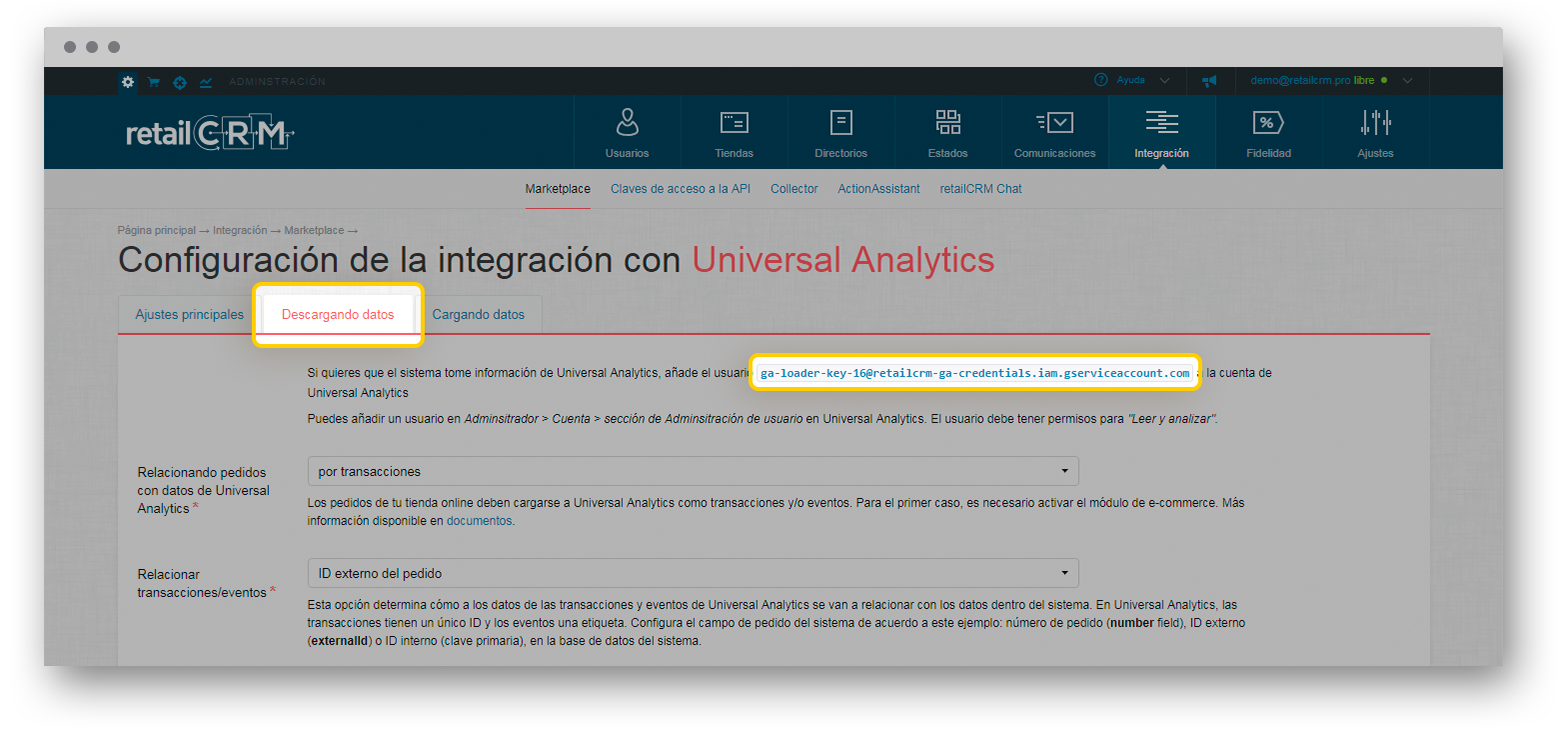Open the 'por transacciones' dropdown

[693, 471]
